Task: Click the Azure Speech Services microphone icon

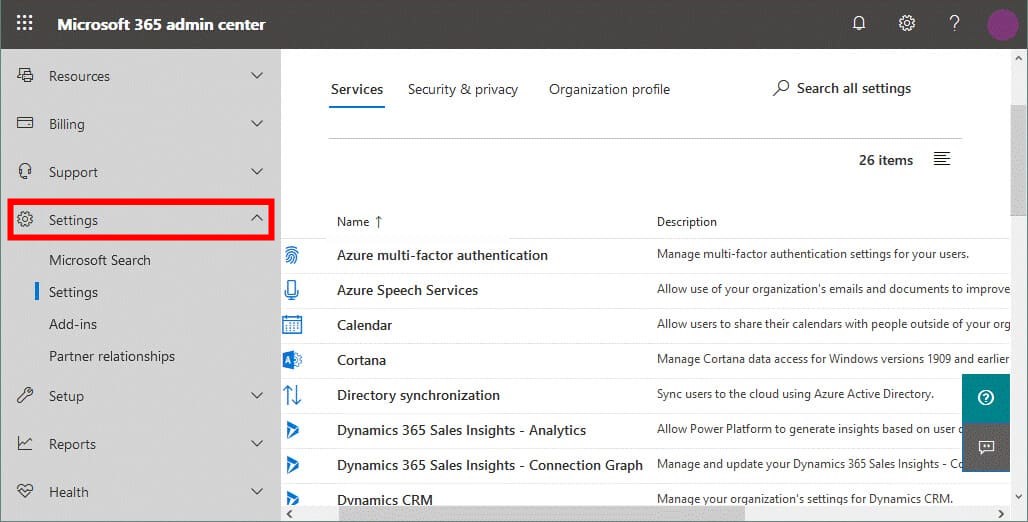Action: [292, 290]
